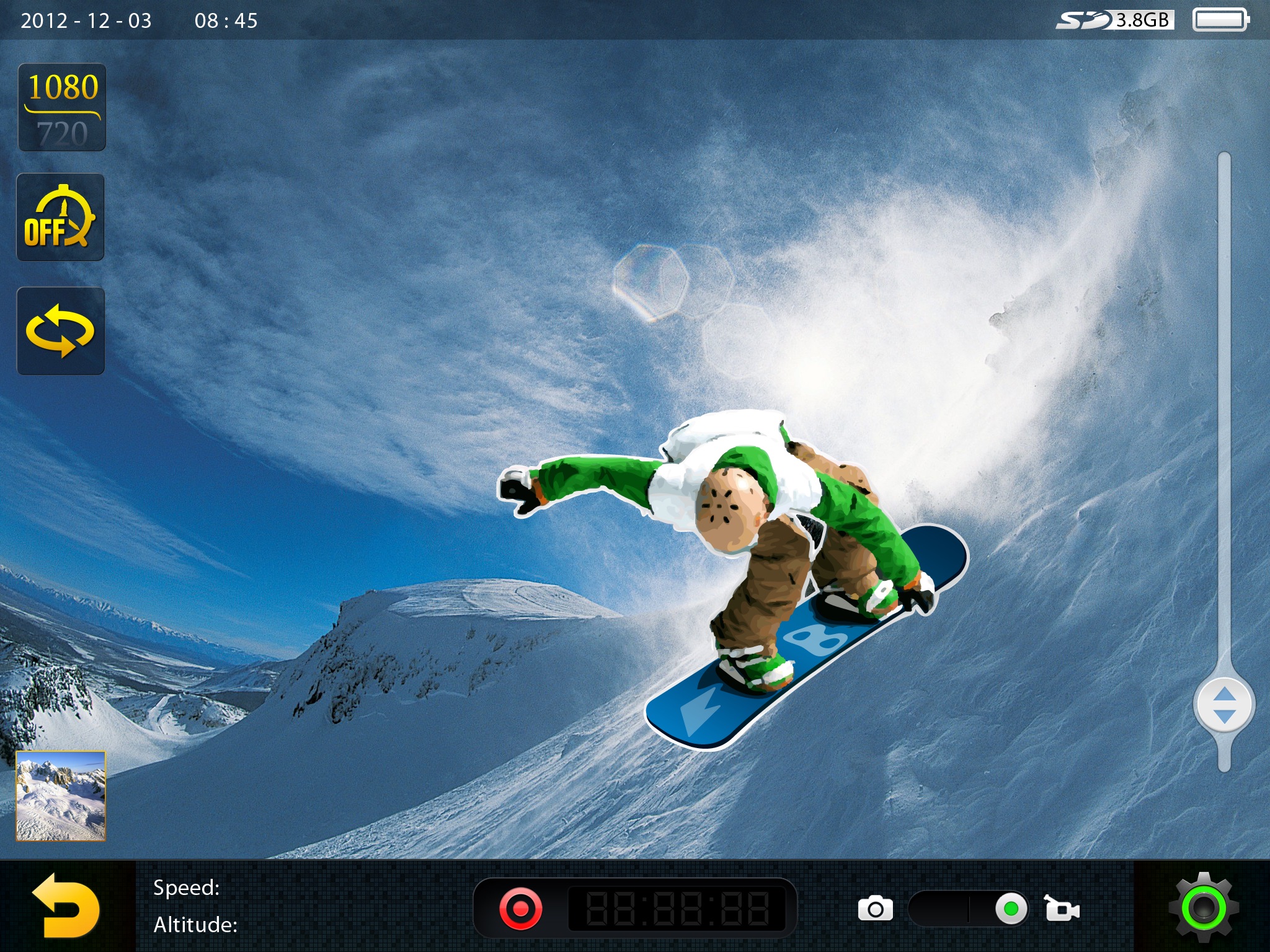Image resolution: width=1270 pixels, height=952 pixels.
Task: Open the last captured snow photo thumbnail
Action: 61,796
